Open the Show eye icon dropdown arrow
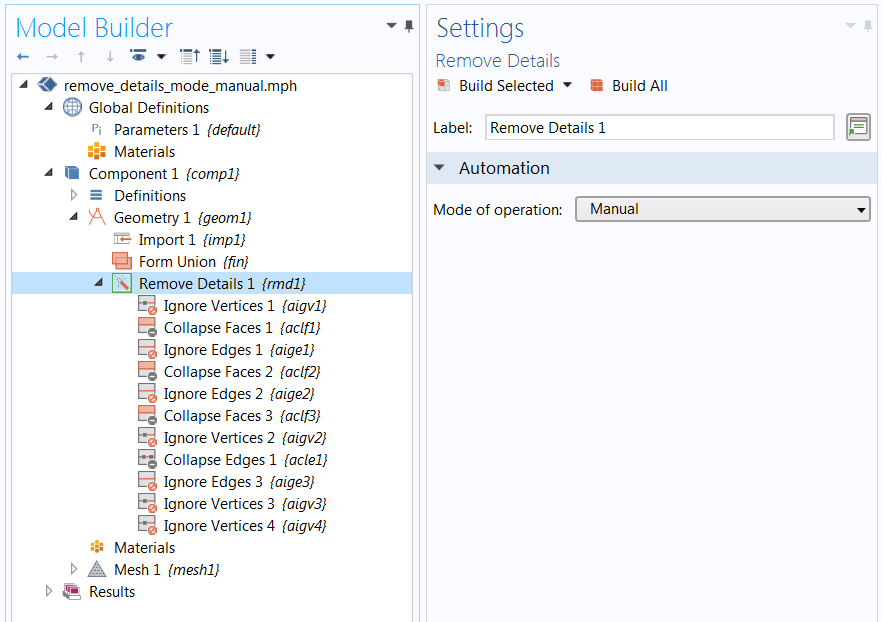882x622 pixels. tap(161, 56)
